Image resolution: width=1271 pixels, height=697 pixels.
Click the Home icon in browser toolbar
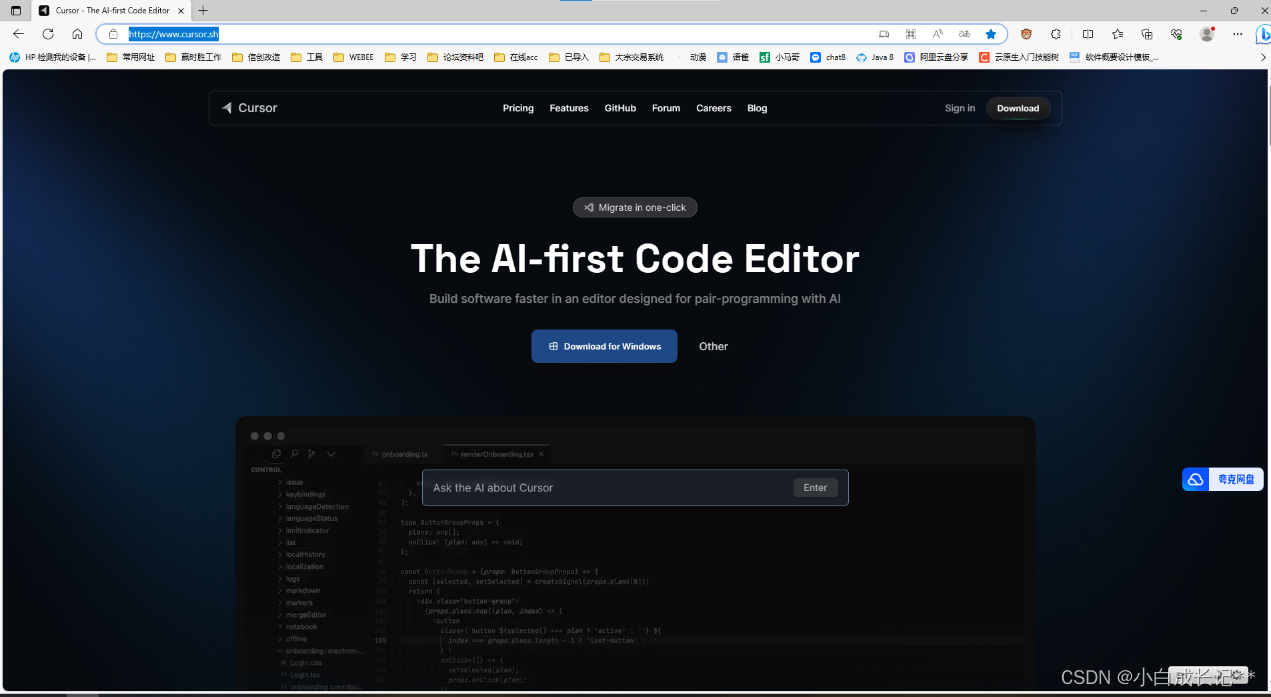click(77, 33)
